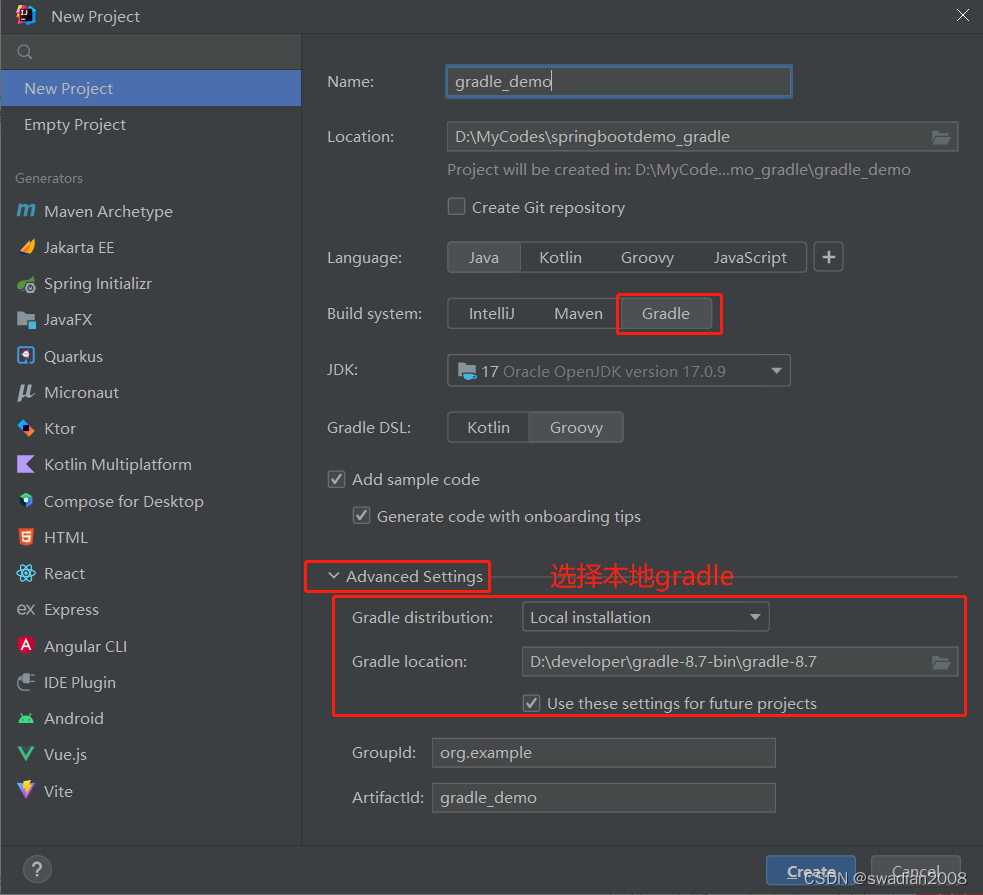
Task: Switch language to Kotlin
Action: tap(560, 257)
